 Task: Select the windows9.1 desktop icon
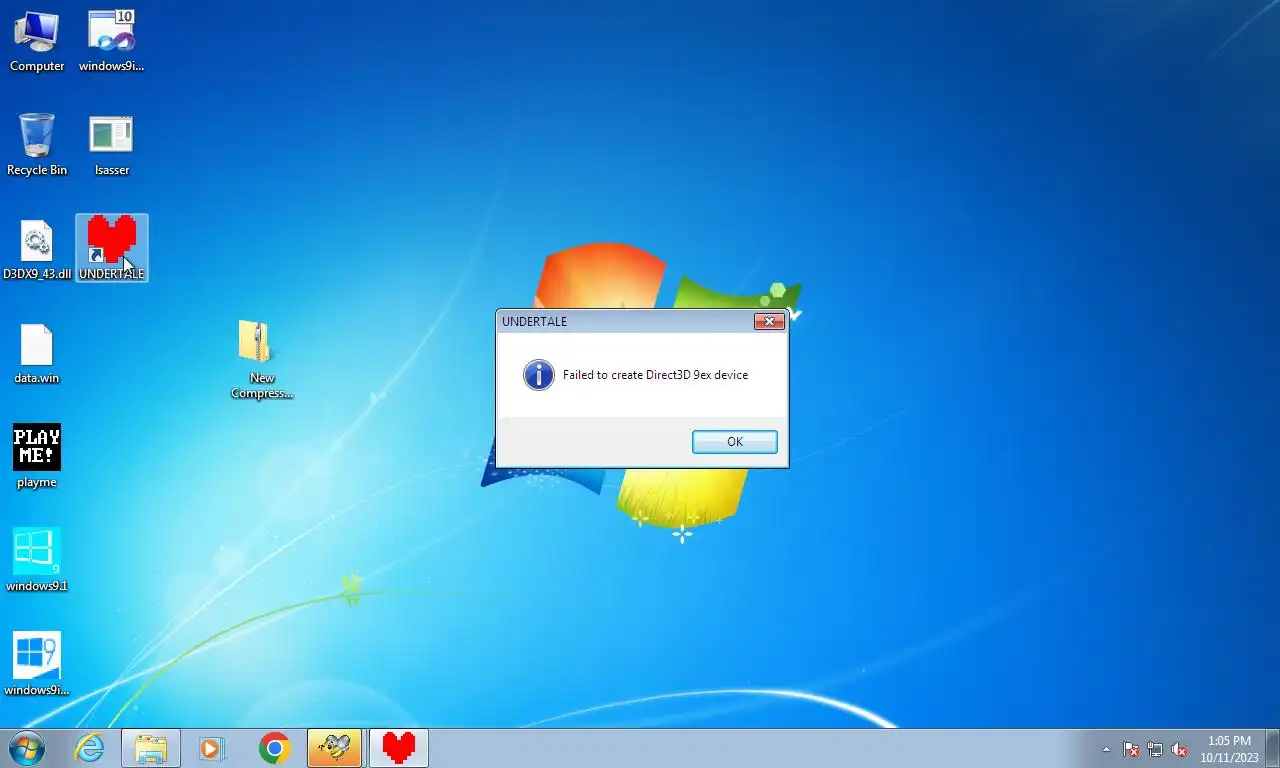[x=37, y=560]
